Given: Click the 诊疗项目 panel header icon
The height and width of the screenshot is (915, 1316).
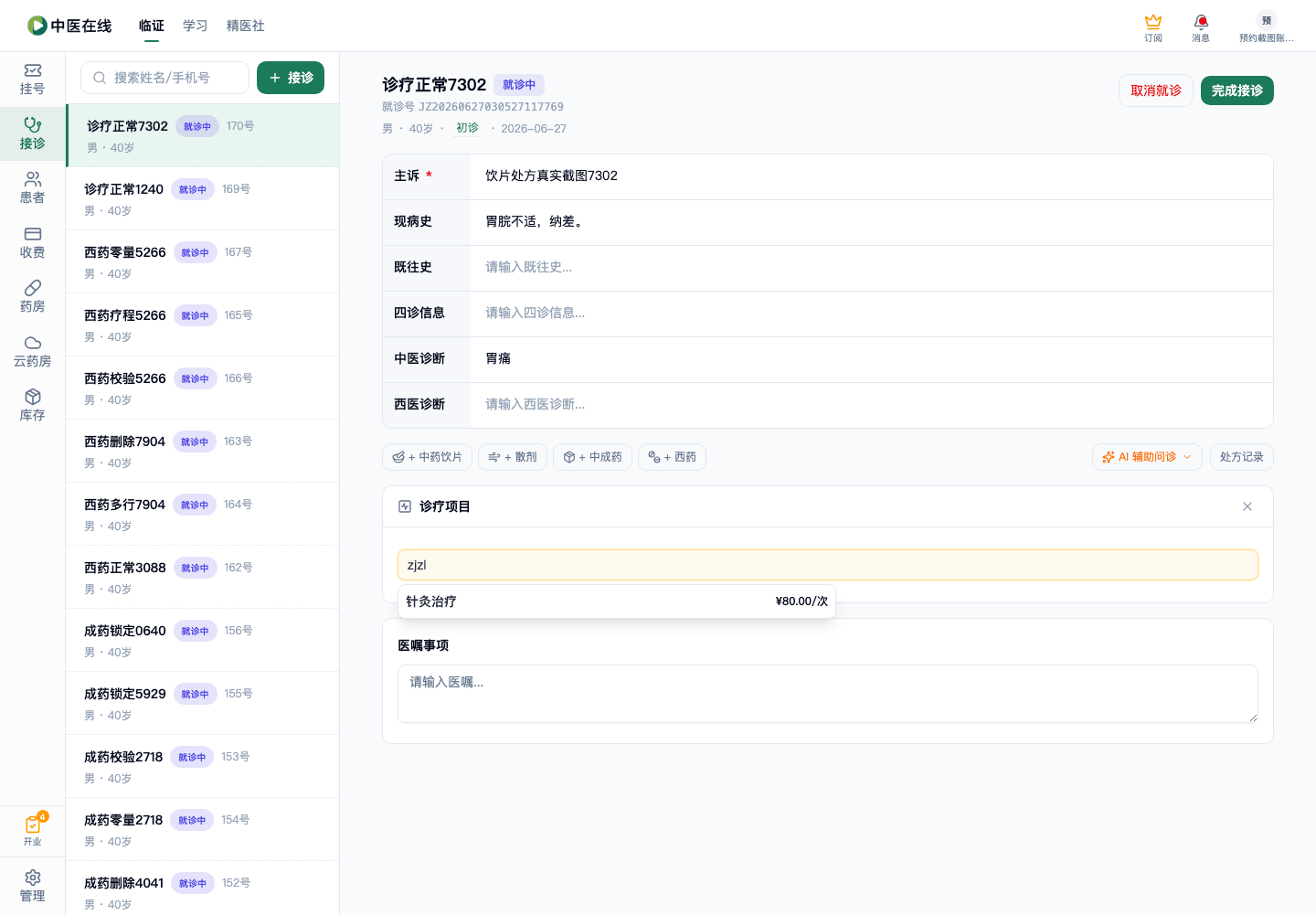Looking at the screenshot, I should (405, 506).
